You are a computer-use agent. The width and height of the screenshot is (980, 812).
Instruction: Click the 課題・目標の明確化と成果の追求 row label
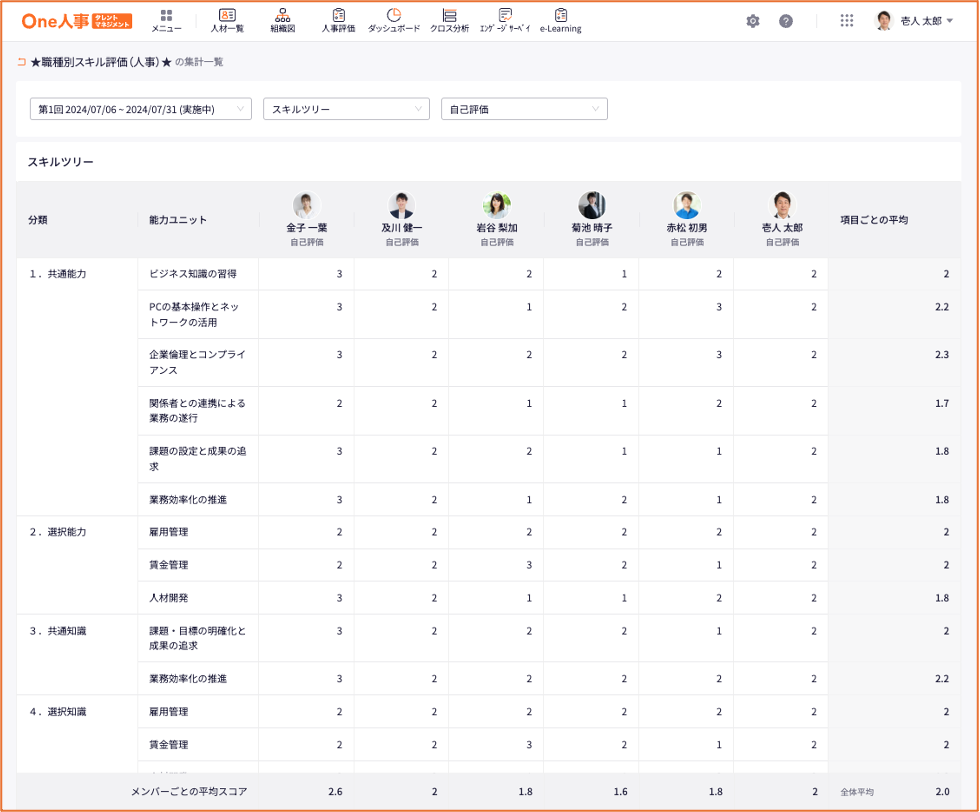pos(198,638)
